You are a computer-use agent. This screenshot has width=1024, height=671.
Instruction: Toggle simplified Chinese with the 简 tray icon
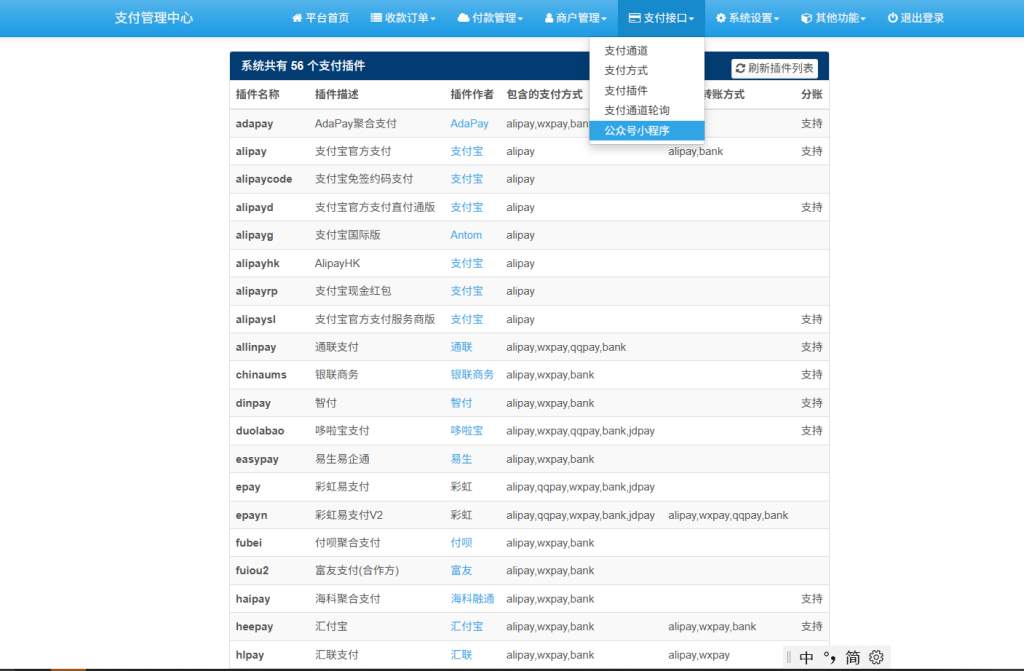(853, 657)
